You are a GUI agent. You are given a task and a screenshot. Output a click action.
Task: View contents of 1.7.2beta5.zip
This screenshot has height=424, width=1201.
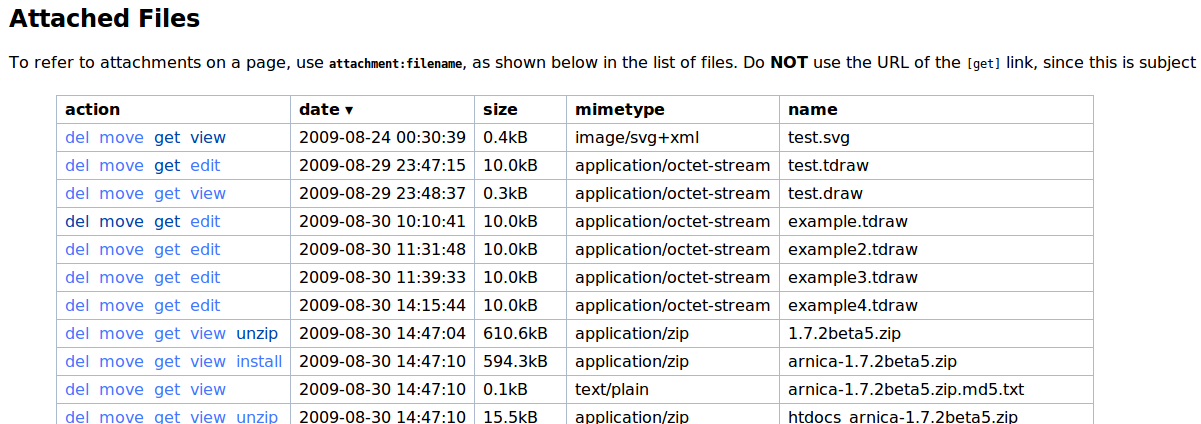coord(208,334)
